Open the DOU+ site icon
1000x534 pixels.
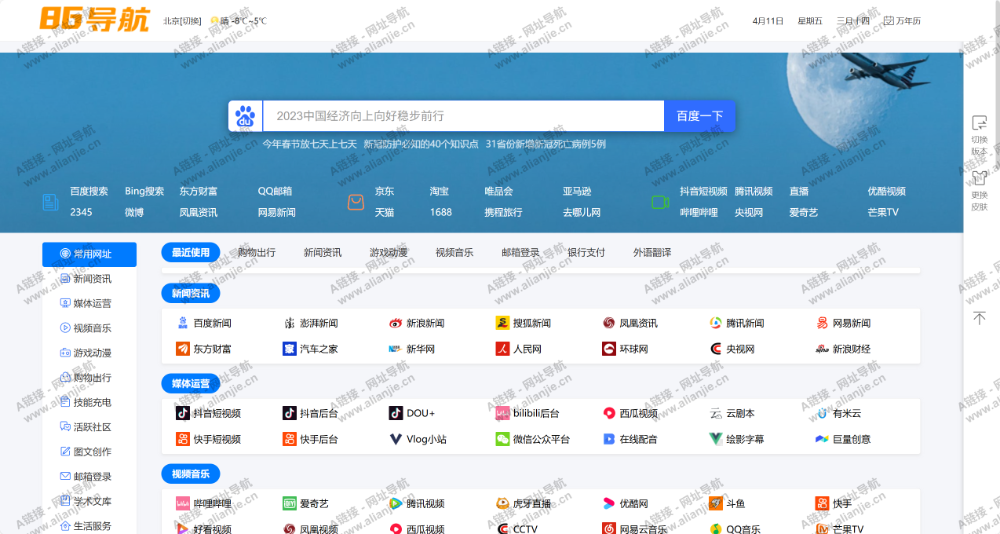(x=395, y=413)
